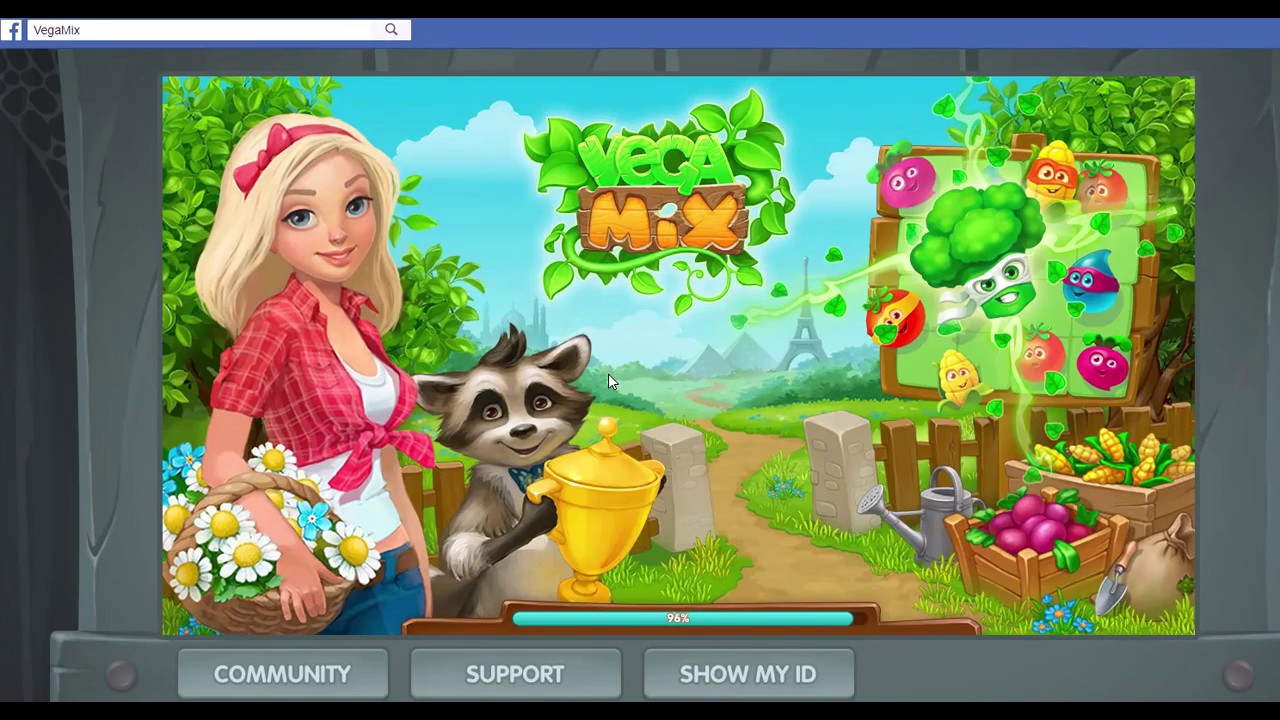The image size is (1280, 720).
Task: Click the search magnifier icon
Action: tap(392, 30)
